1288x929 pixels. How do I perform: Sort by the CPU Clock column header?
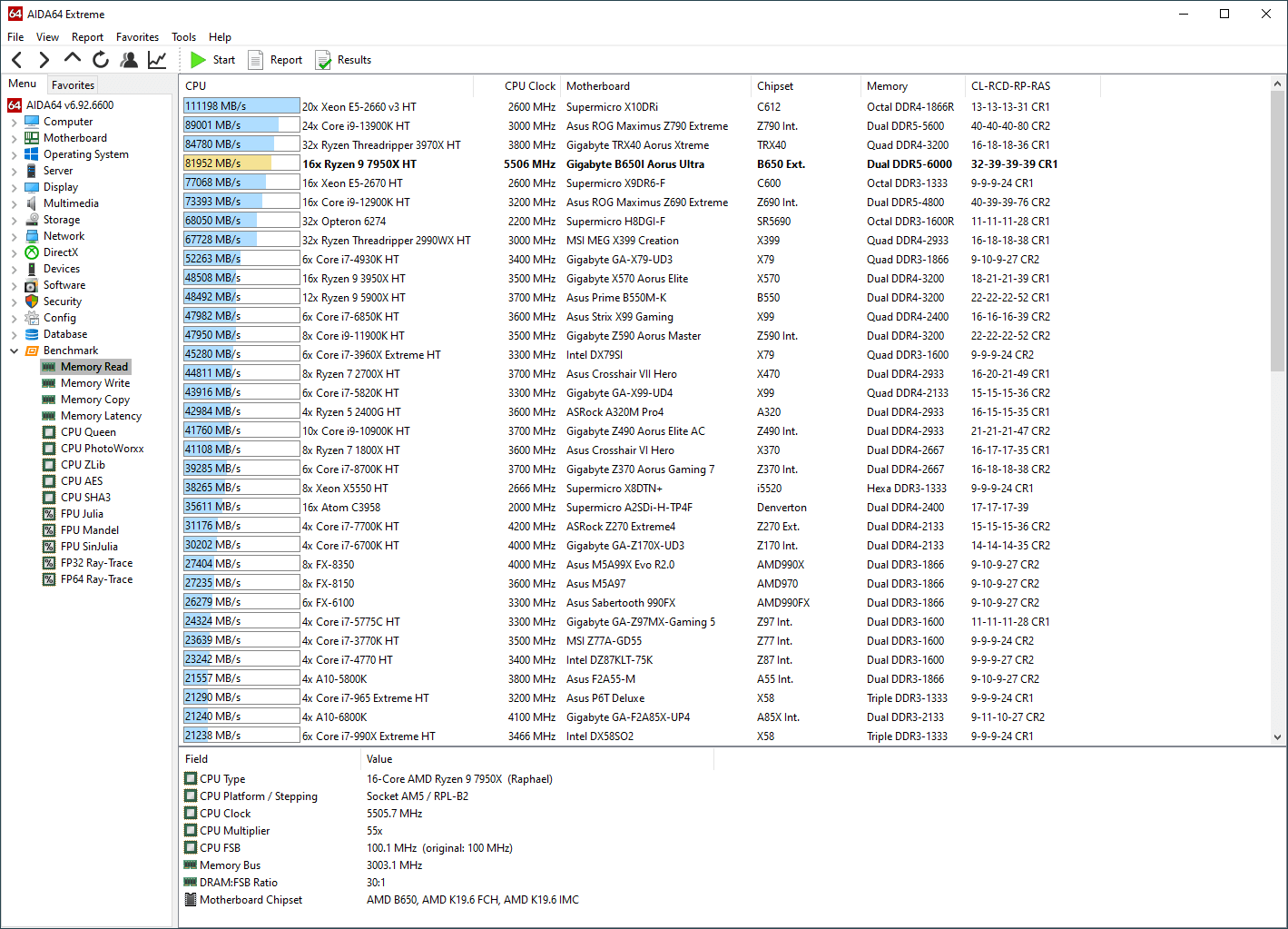pyautogui.click(x=517, y=86)
